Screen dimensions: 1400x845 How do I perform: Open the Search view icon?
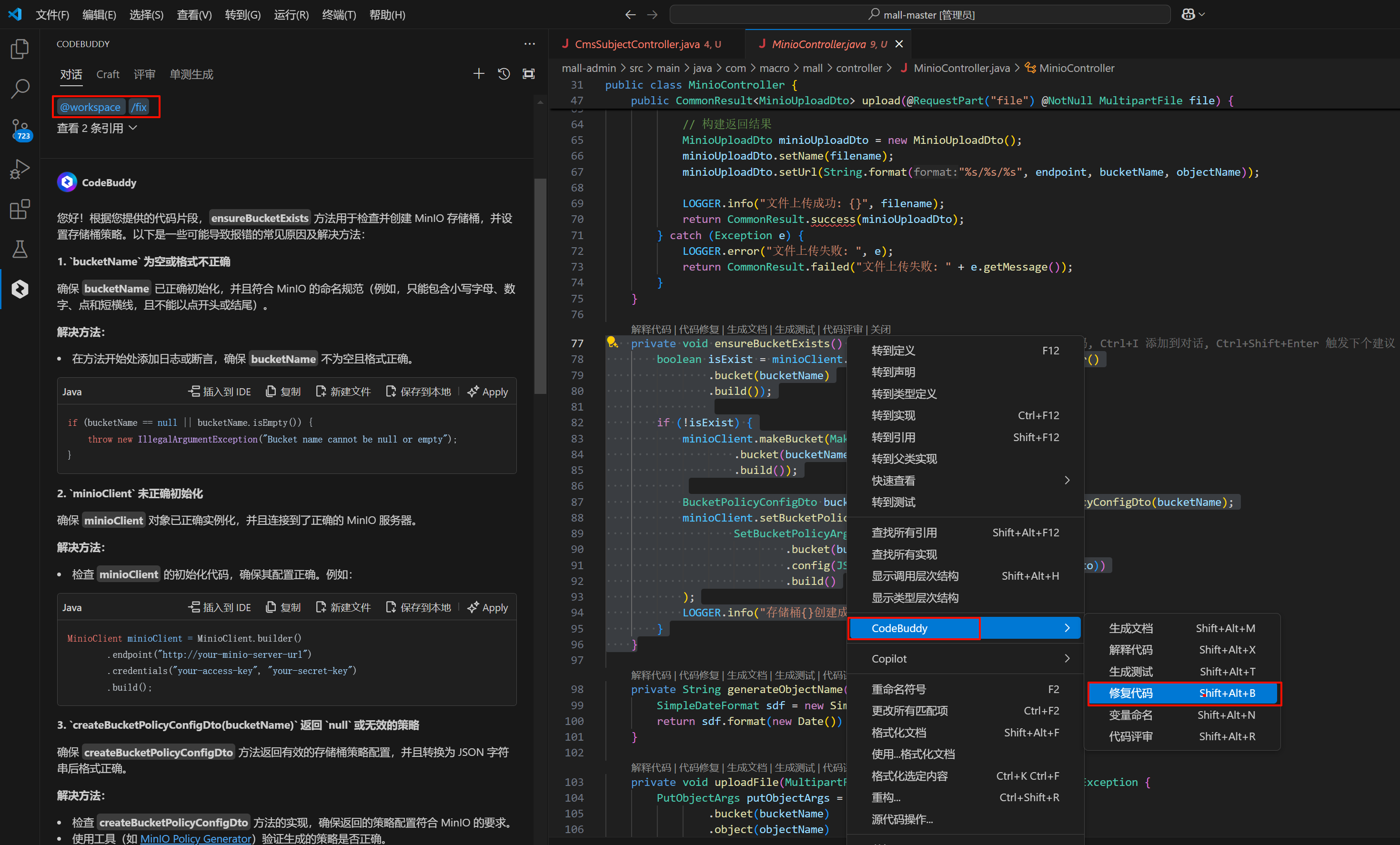click(20, 89)
